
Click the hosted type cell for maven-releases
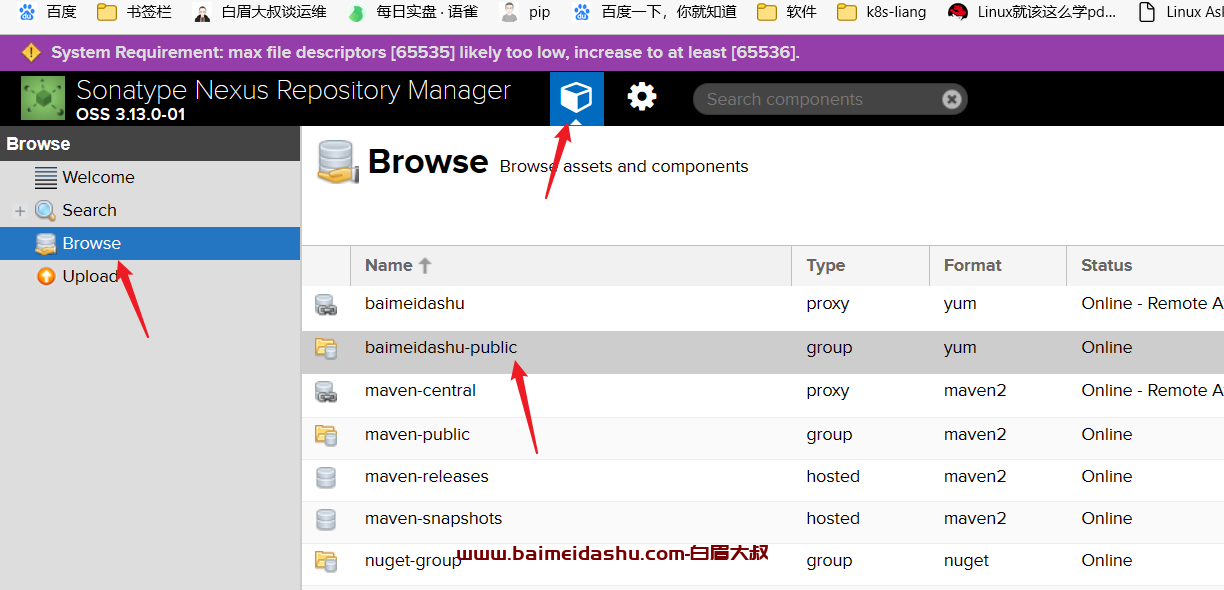[833, 476]
